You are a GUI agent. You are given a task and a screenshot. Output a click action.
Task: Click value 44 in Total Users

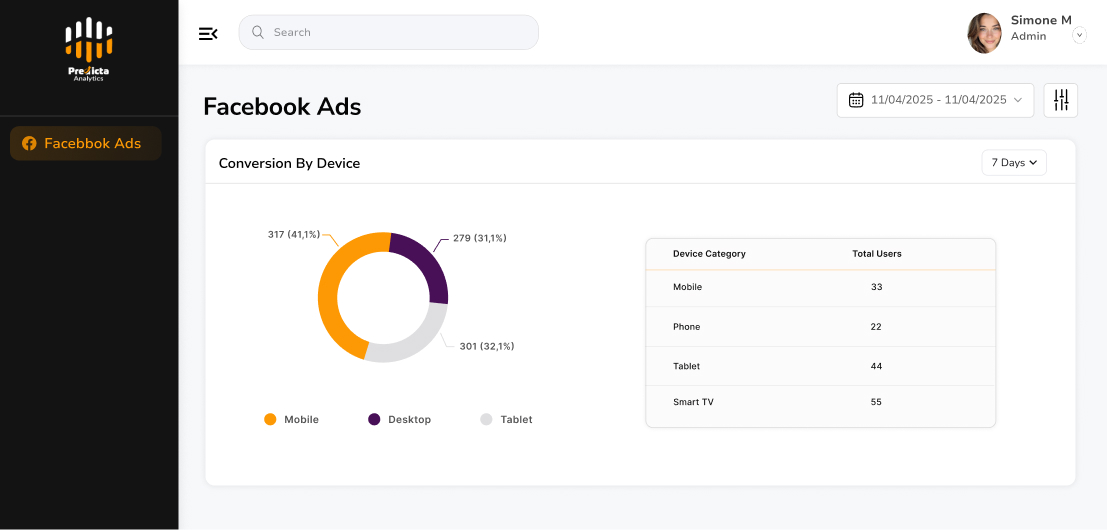point(877,366)
